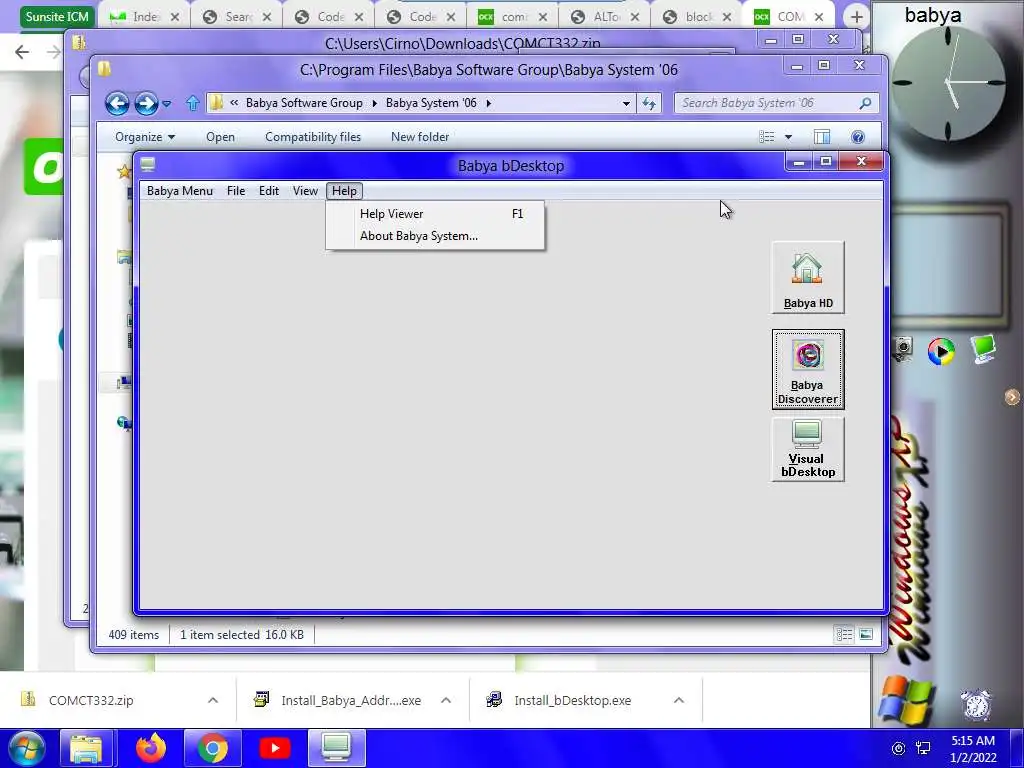Close the Help menu in bDesktop
Screen dimensions: 1024x768
(x=344, y=191)
